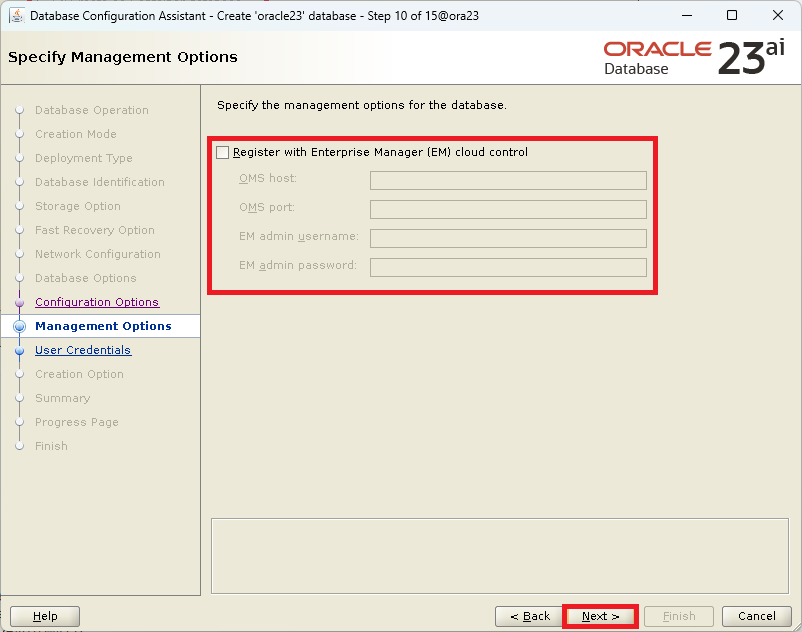The width and height of the screenshot is (802, 632).
Task: Click the Management Options step bullet icon
Action: pyautogui.click(x=19, y=326)
